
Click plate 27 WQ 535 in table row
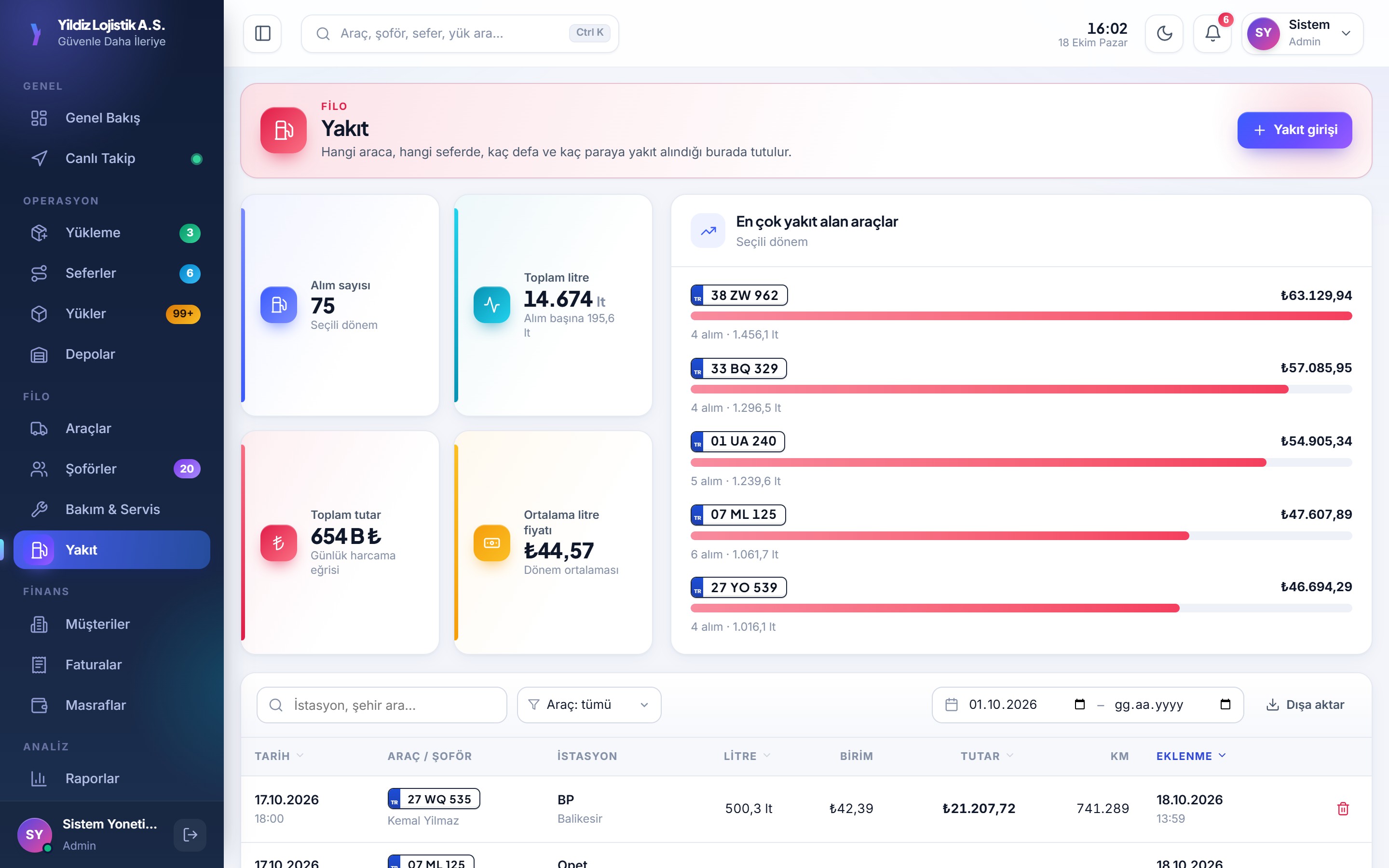tap(434, 799)
